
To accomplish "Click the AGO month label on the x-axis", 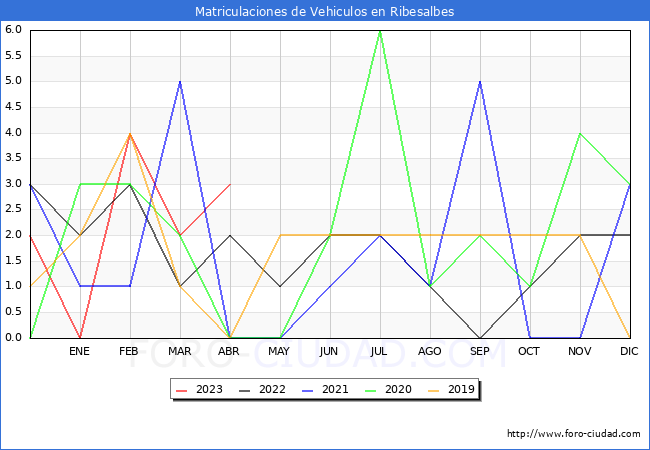I will tap(429, 351).
